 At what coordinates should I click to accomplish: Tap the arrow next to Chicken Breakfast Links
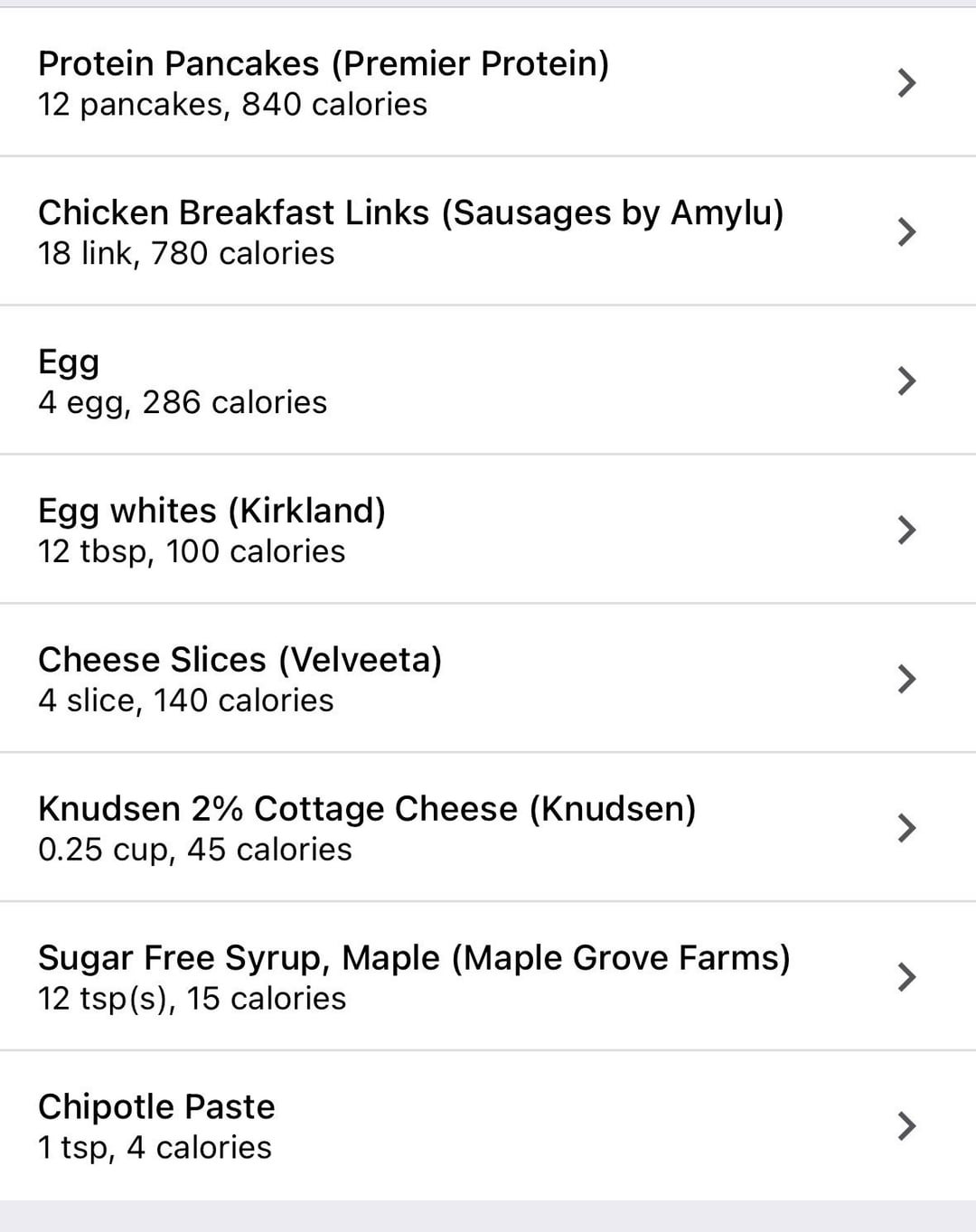906,232
